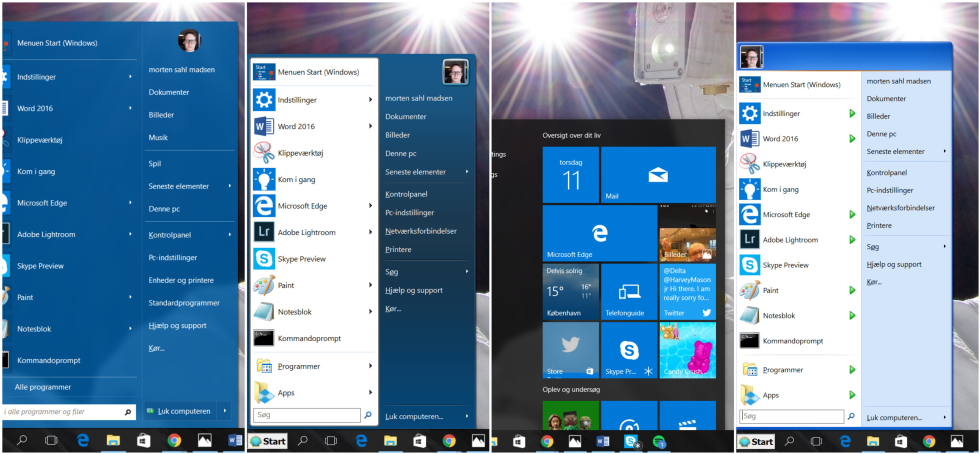Click the Skype icon in the taskbar
This screenshot has width=980, height=454.
click(x=632, y=441)
